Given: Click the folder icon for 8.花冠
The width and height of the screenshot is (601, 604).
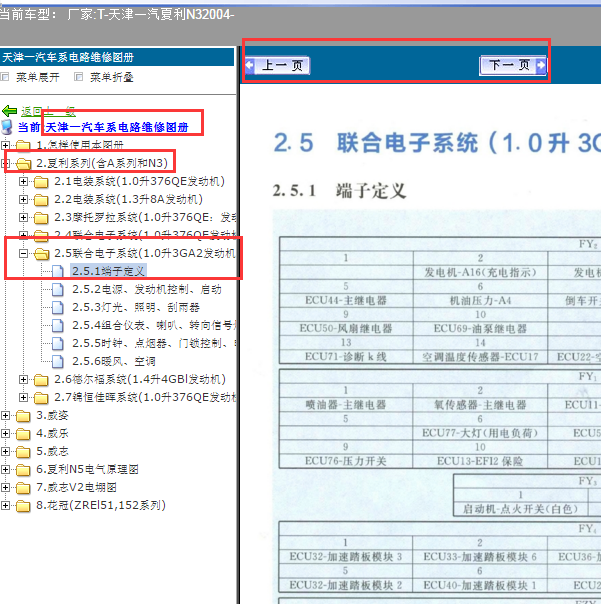Looking at the screenshot, I should pyautogui.click(x=24, y=505).
